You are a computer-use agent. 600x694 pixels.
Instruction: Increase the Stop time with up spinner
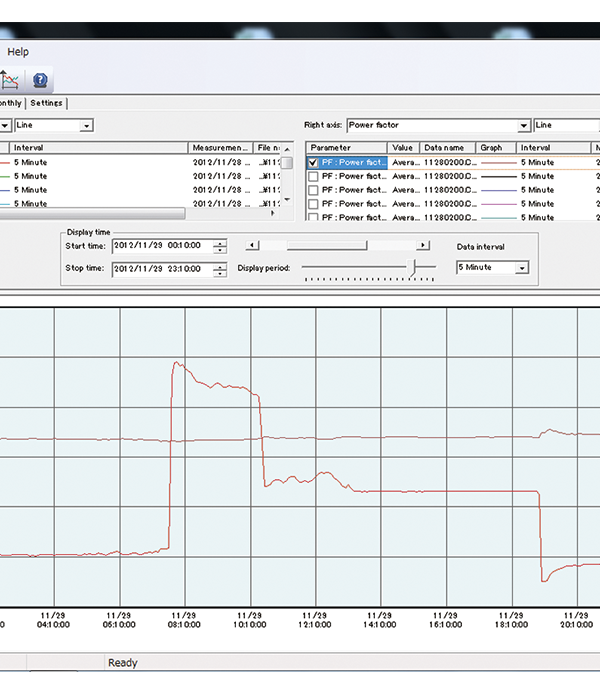click(x=220, y=266)
